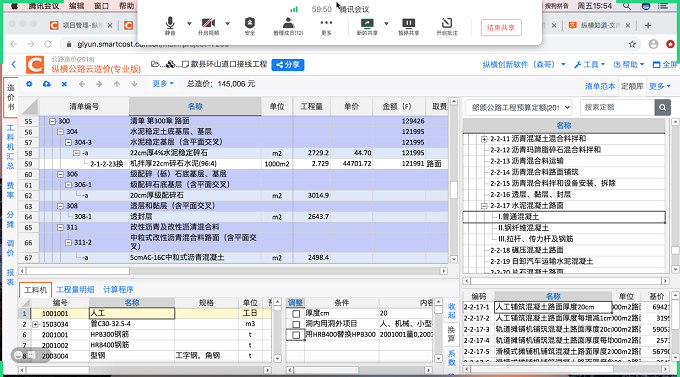This screenshot has height=377, width=680.
Task: Expand the 2-2-11 沥青混凝土混合料拌和 node
Action: [x=484, y=139]
